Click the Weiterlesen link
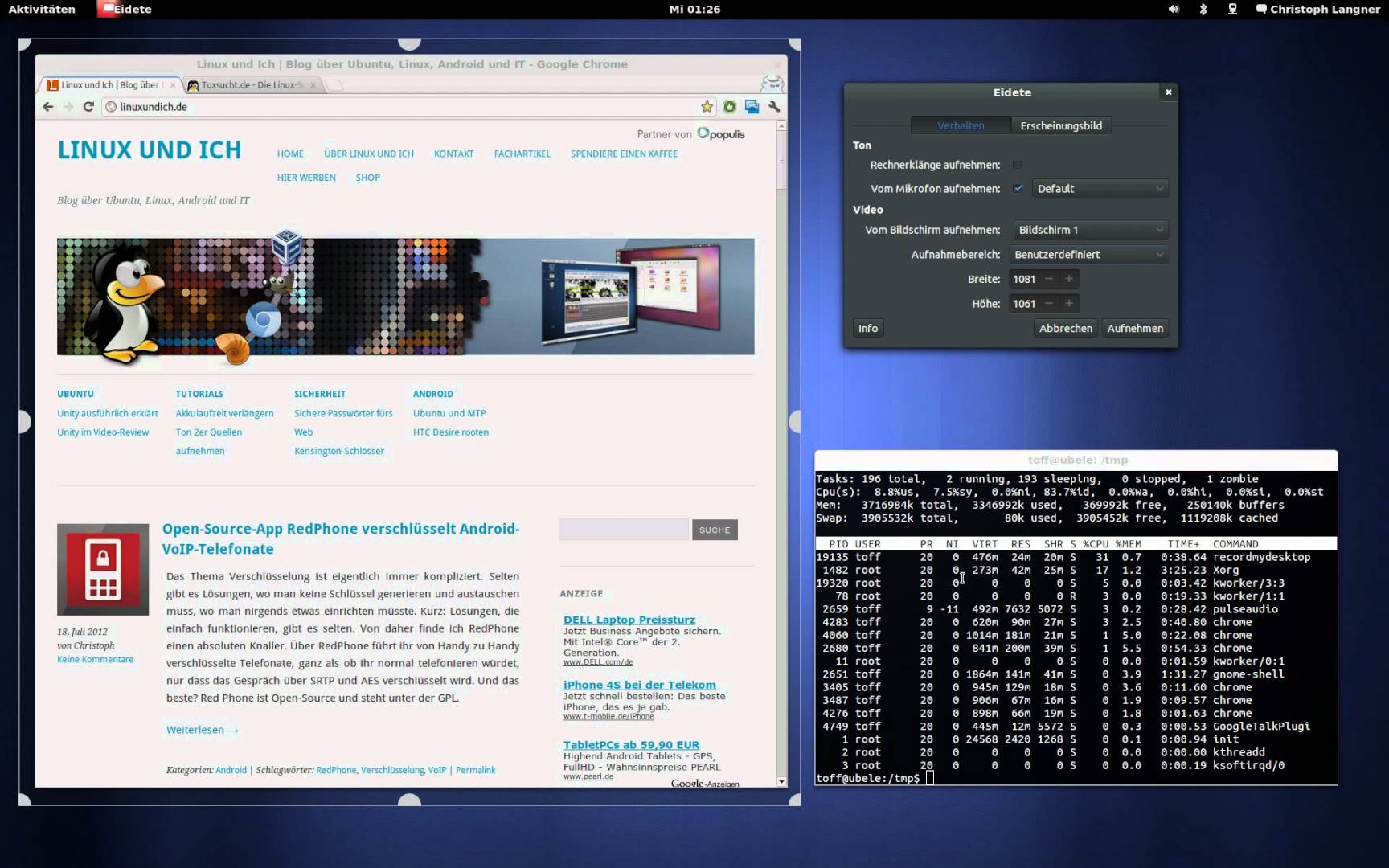Viewport: 1389px width, 868px height. 202,730
